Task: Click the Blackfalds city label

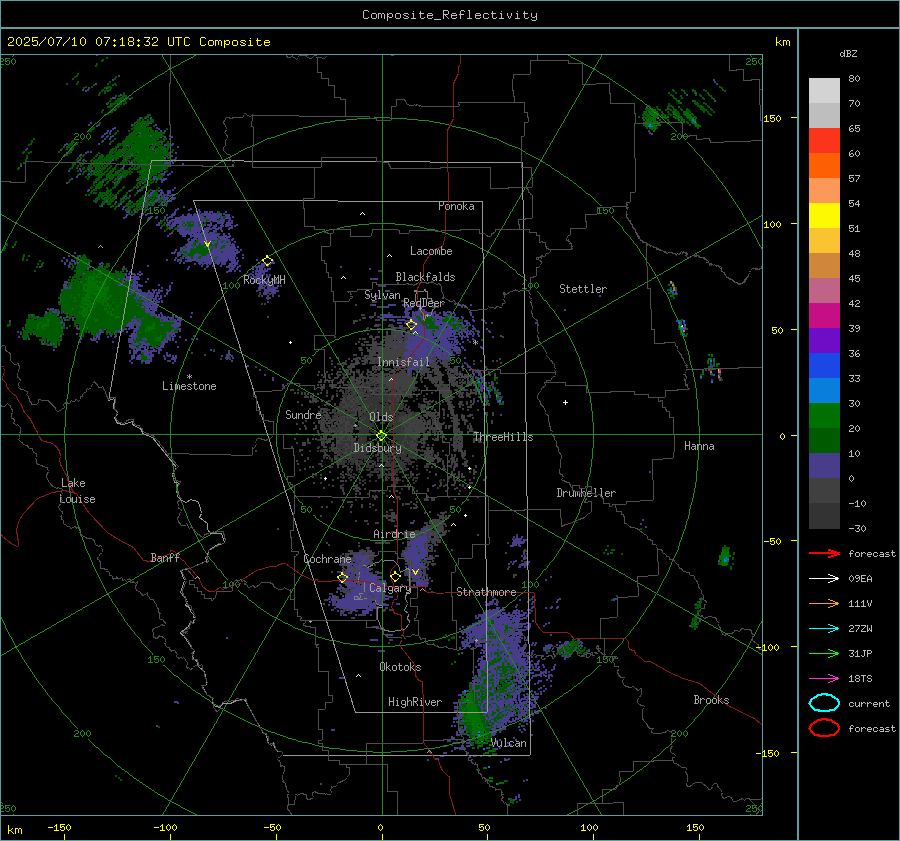Action: click(x=425, y=277)
